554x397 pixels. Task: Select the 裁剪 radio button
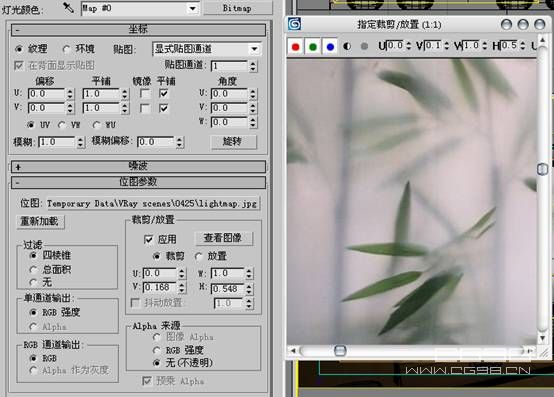click(157, 256)
